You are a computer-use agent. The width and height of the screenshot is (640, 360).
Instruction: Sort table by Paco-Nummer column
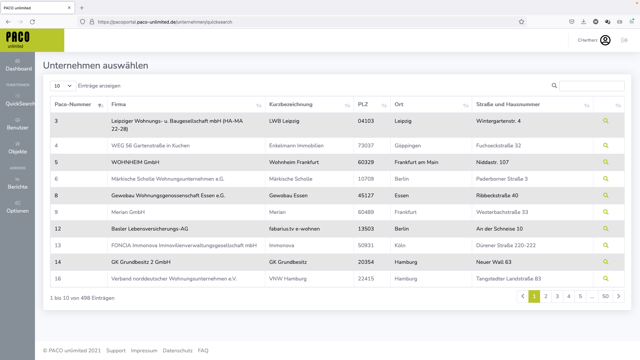78,104
